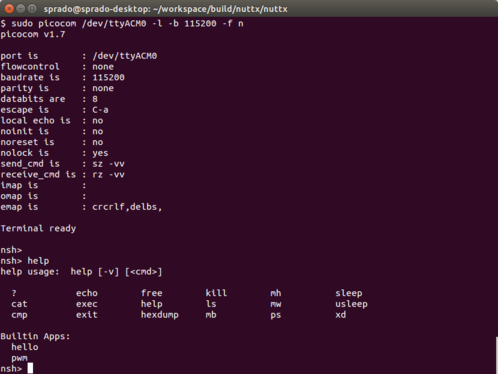Click the 'noreset is' line
Viewport: 498px width, 374px height.
(52, 142)
